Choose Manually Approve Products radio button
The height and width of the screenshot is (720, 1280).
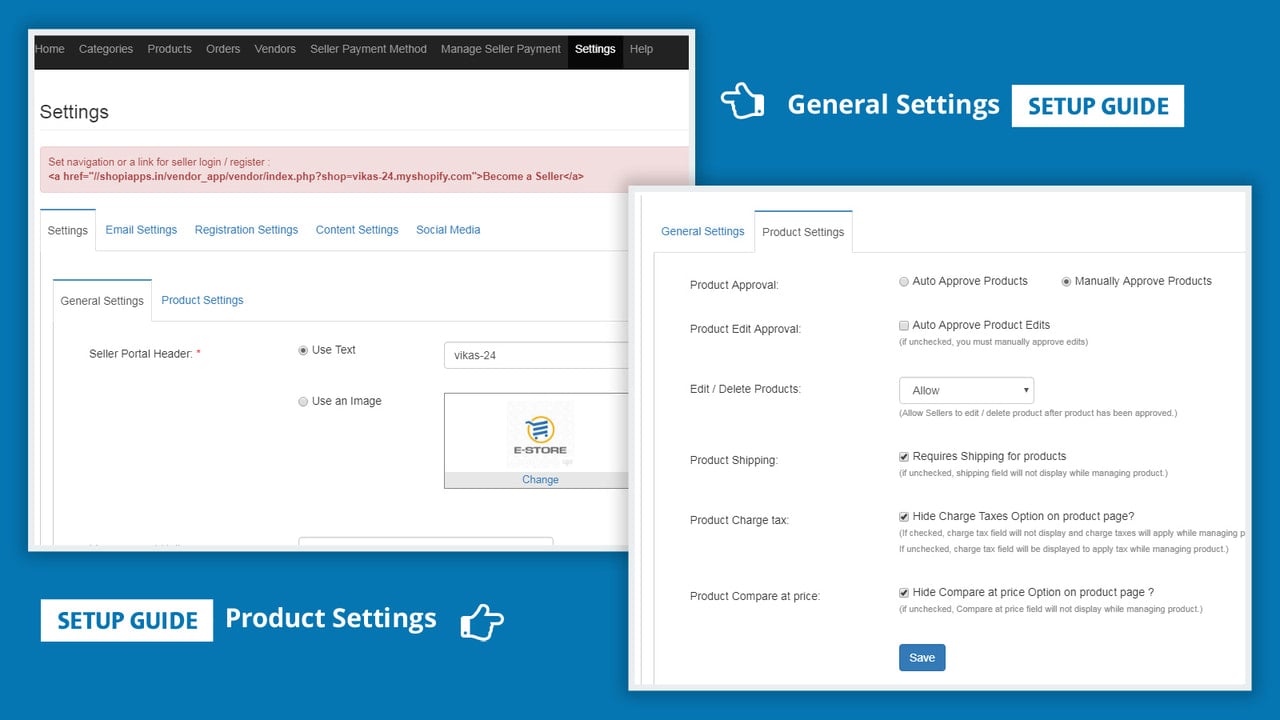tap(1066, 281)
